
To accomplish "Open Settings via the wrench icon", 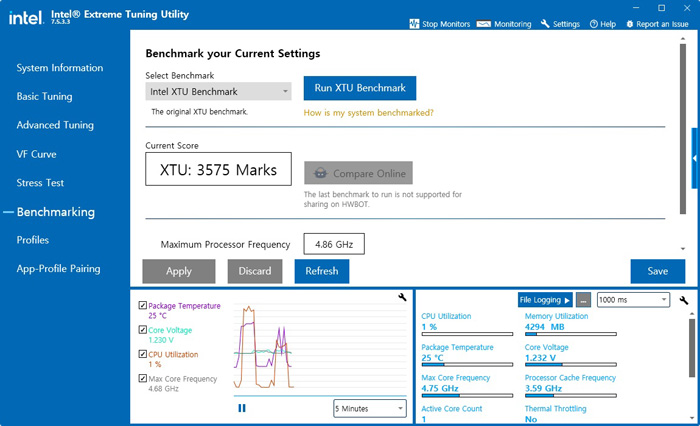I will tap(545, 24).
